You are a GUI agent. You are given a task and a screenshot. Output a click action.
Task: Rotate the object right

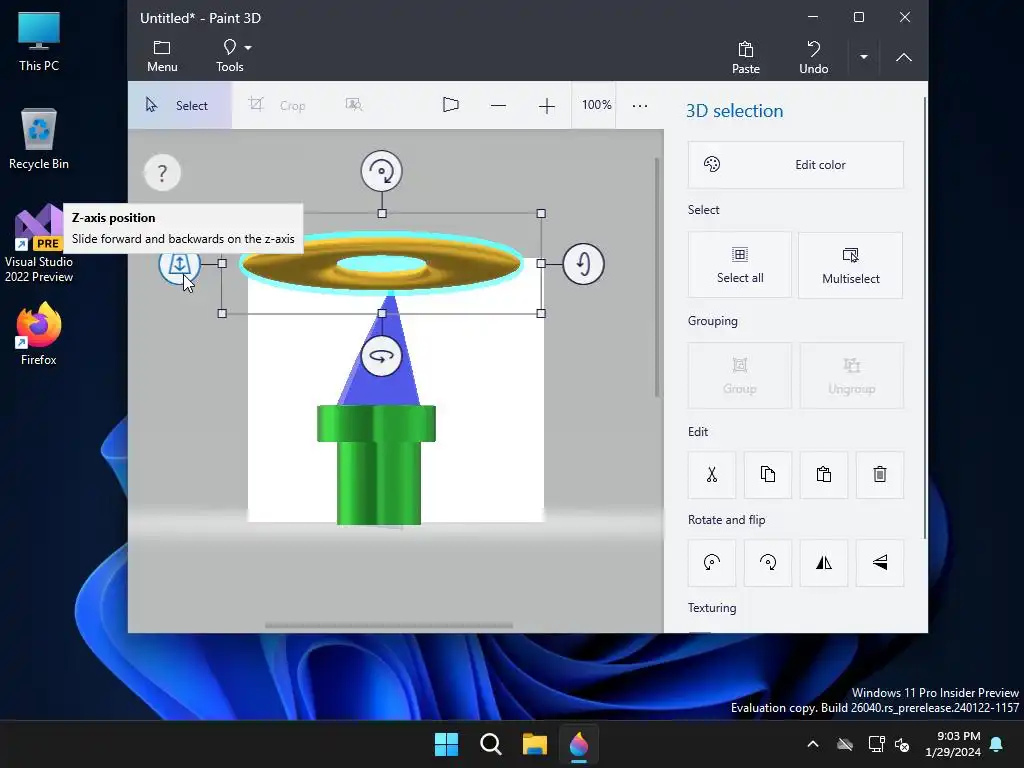[768, 563]
